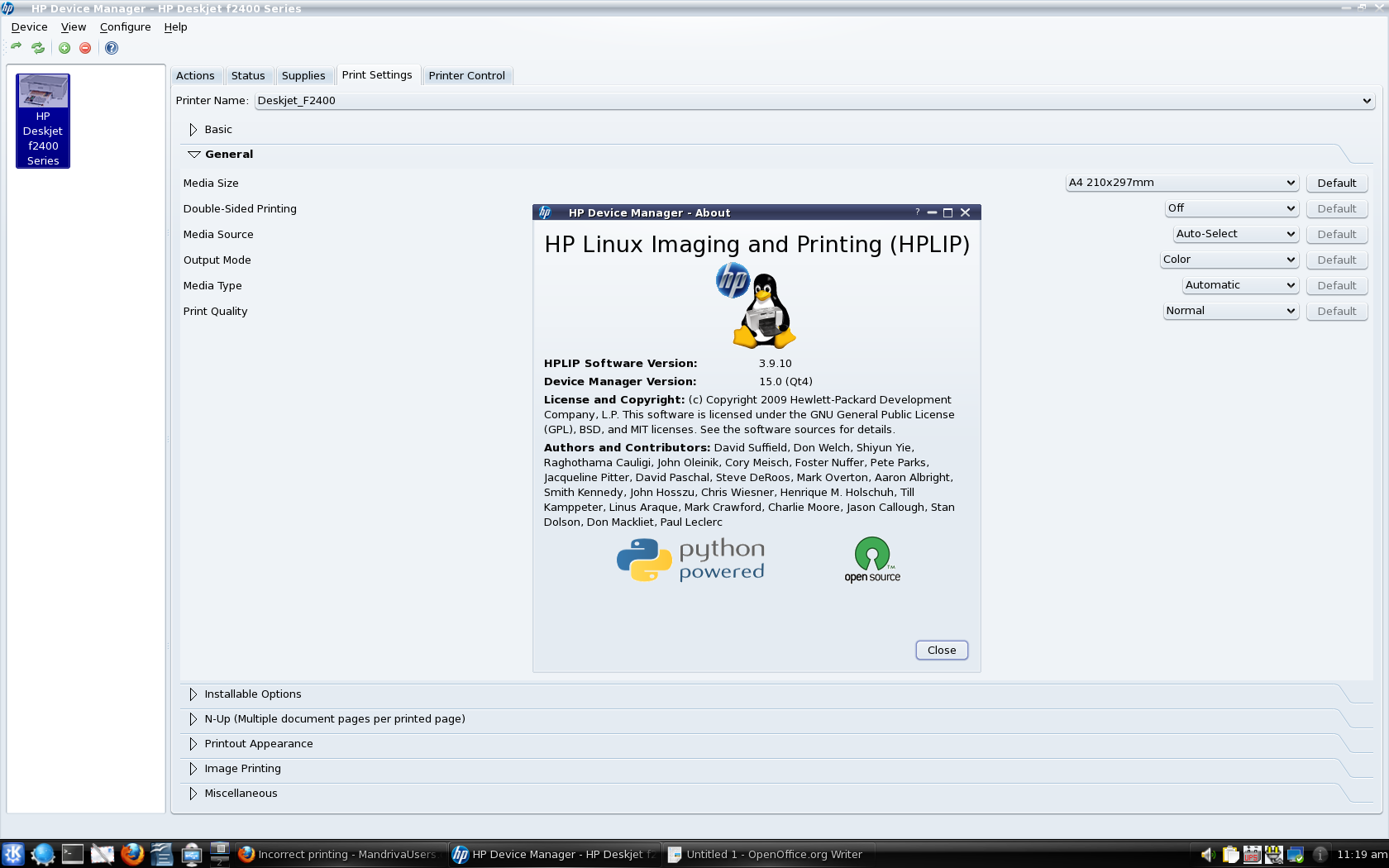
Task: Click the Refresh All double-arrow icon
Action: 38,48
